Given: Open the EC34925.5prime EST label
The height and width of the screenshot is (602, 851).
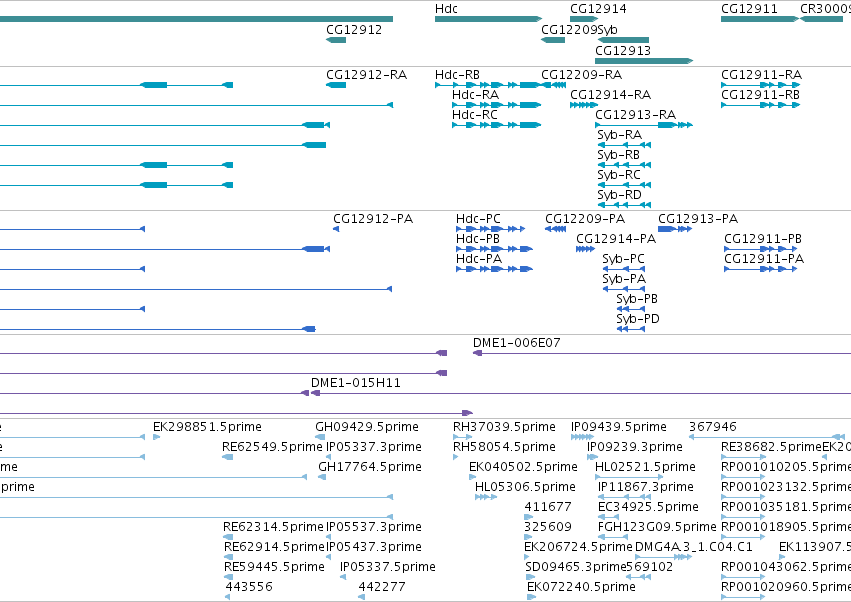Looking at the screenshot, I should [x=648, y=507].
